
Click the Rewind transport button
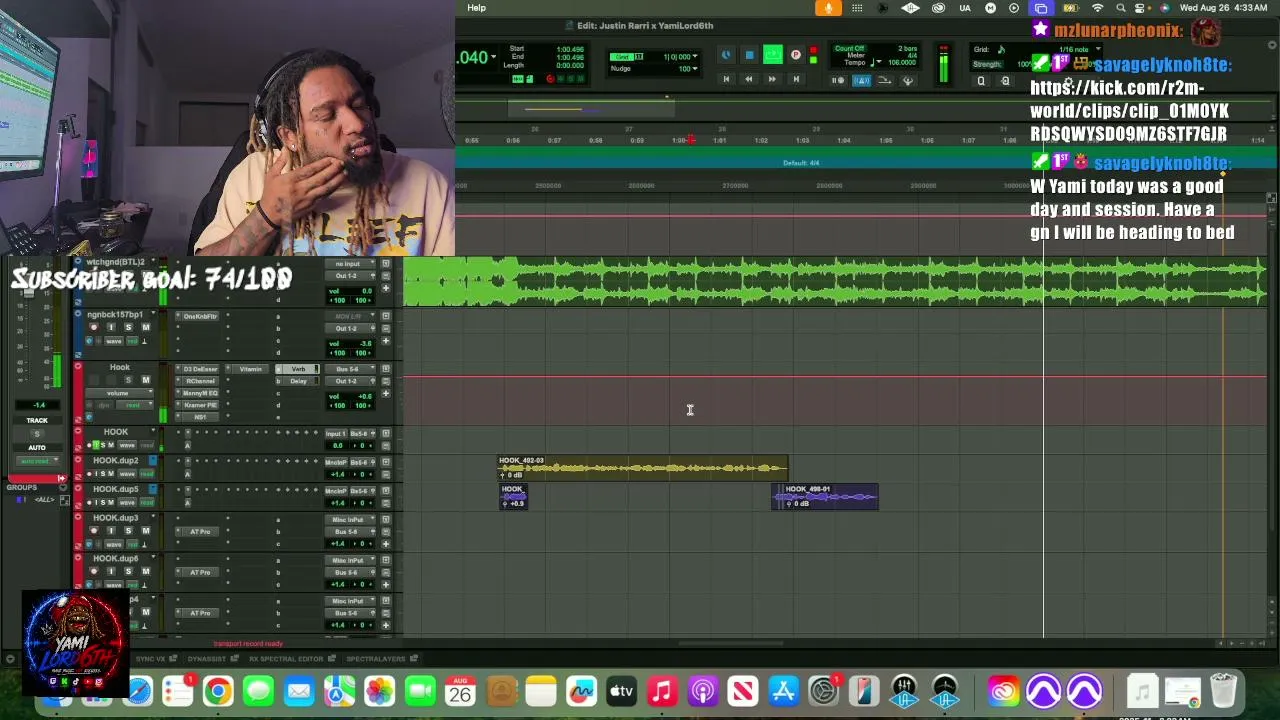coord(748,79)
